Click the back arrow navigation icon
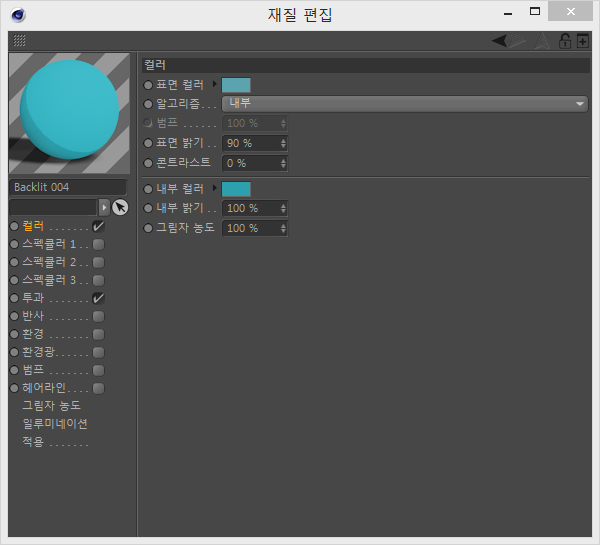The width and height of the screenshot is (600, 545). tap(499, 40)
